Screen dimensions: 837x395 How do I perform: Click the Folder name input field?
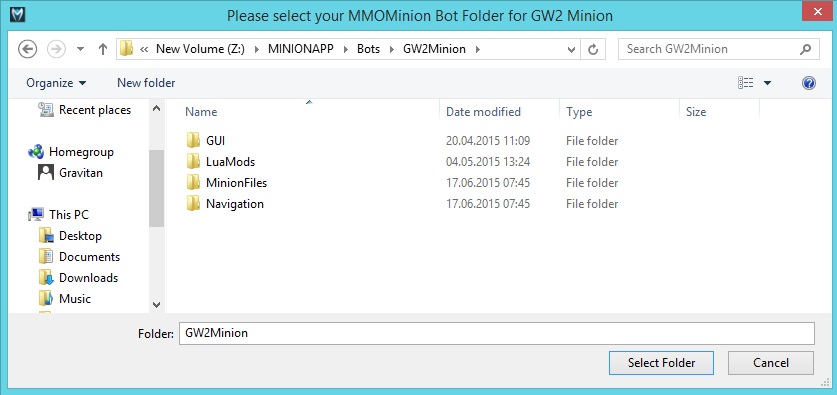click(496, 333)
